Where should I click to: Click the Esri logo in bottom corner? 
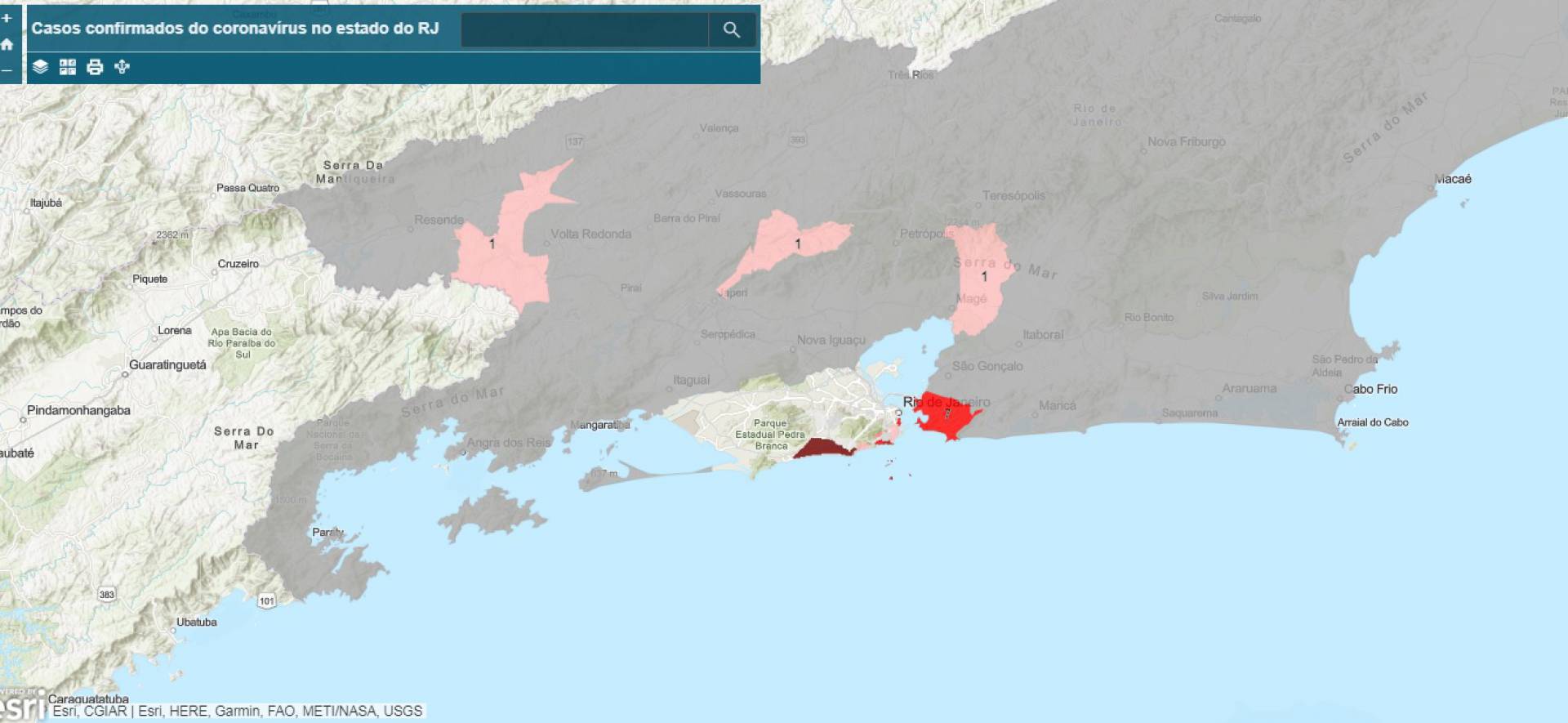[x=23, y=705]
